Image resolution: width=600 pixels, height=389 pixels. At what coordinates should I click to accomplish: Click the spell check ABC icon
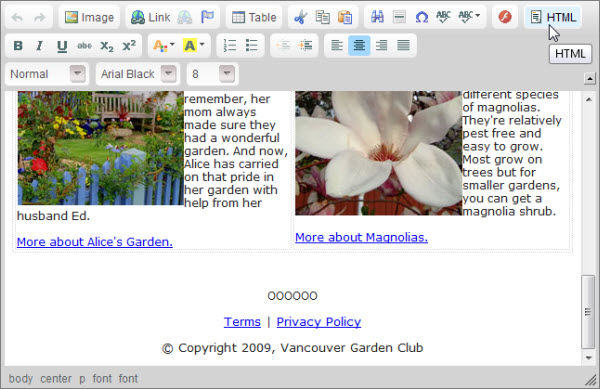(443, 18)
